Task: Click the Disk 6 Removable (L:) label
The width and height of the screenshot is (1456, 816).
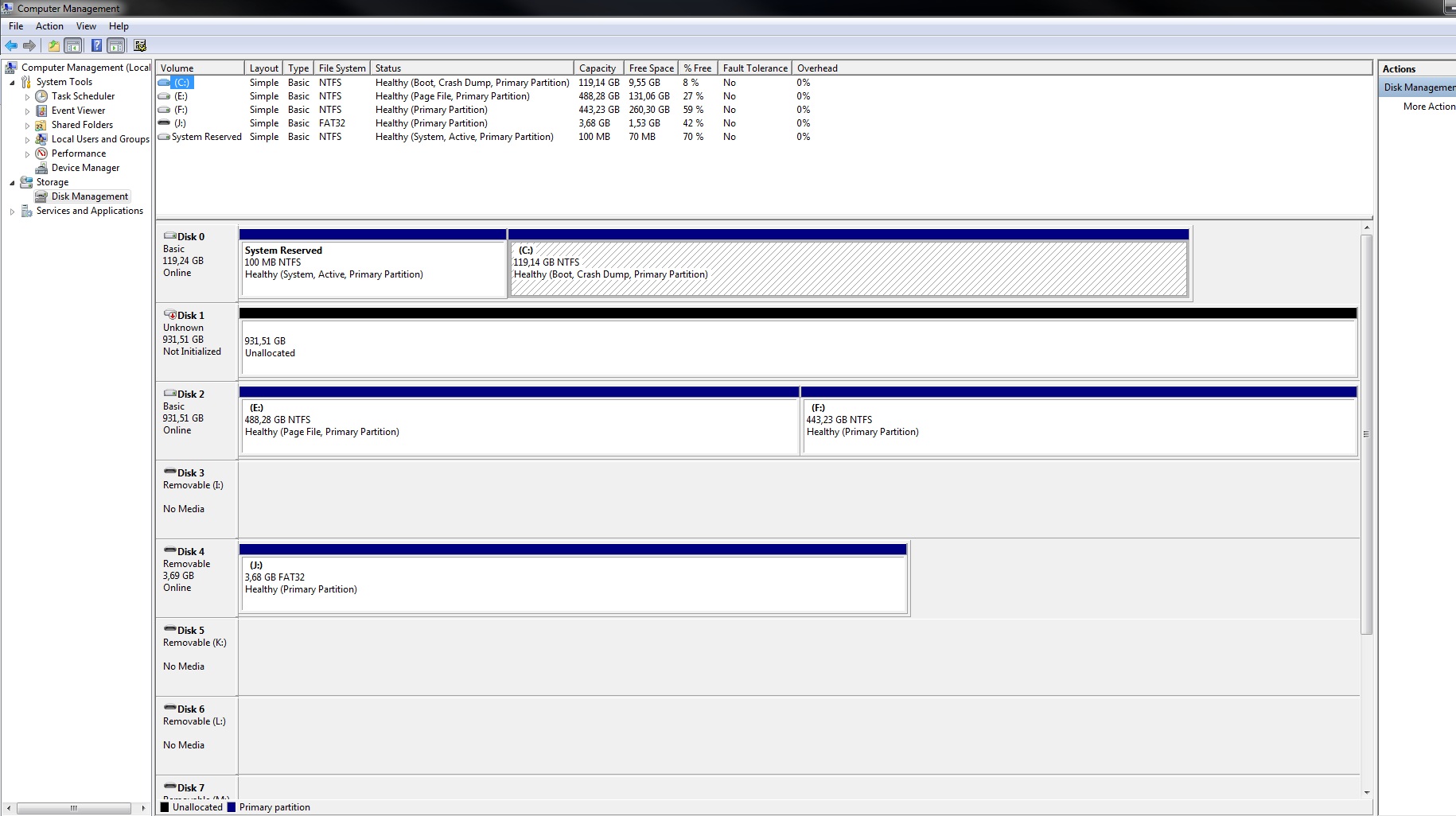Action: (195, 721)
